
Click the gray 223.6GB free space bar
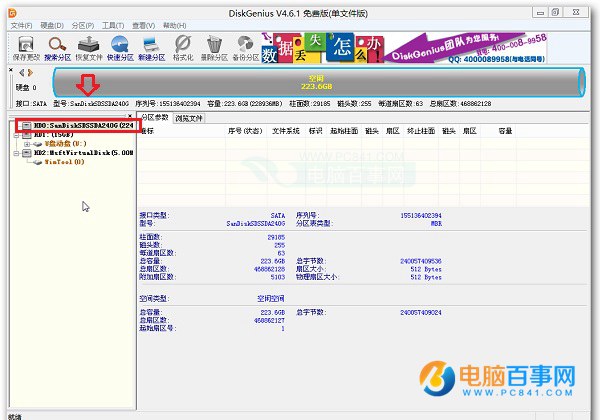coord(314,82)
